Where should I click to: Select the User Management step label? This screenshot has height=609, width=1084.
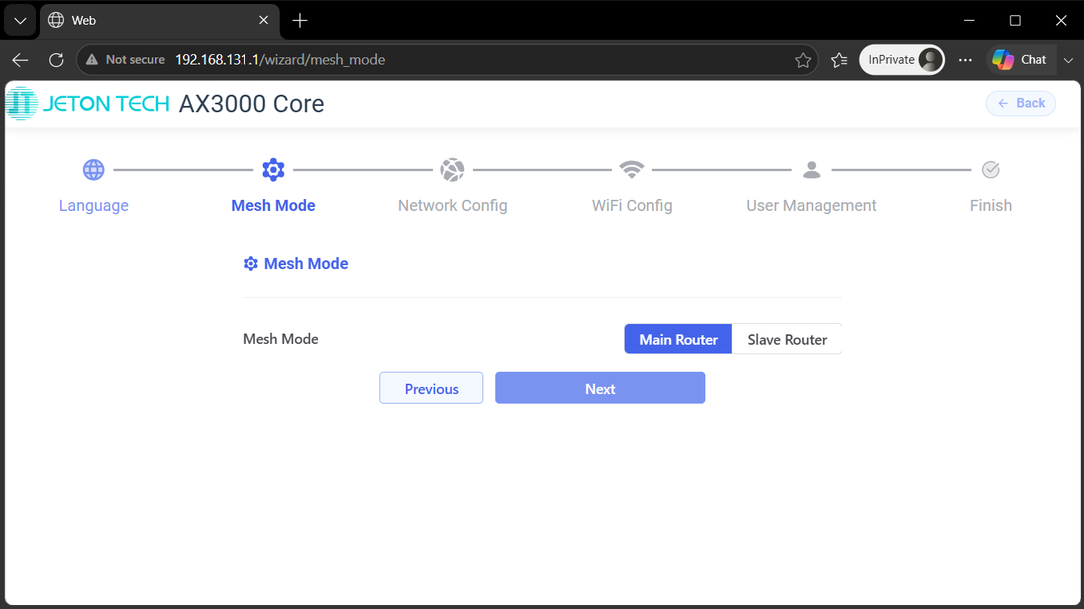[x=811, y=205]
